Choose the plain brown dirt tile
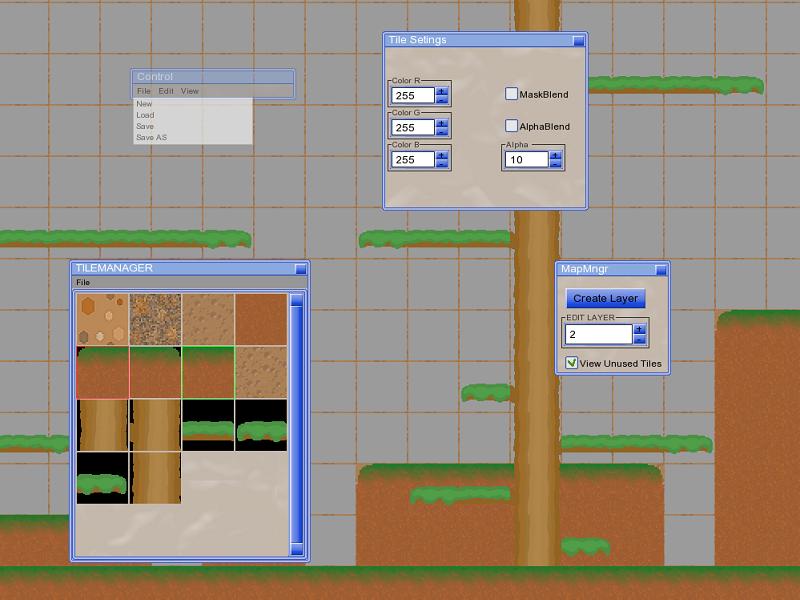 (261, 319)
